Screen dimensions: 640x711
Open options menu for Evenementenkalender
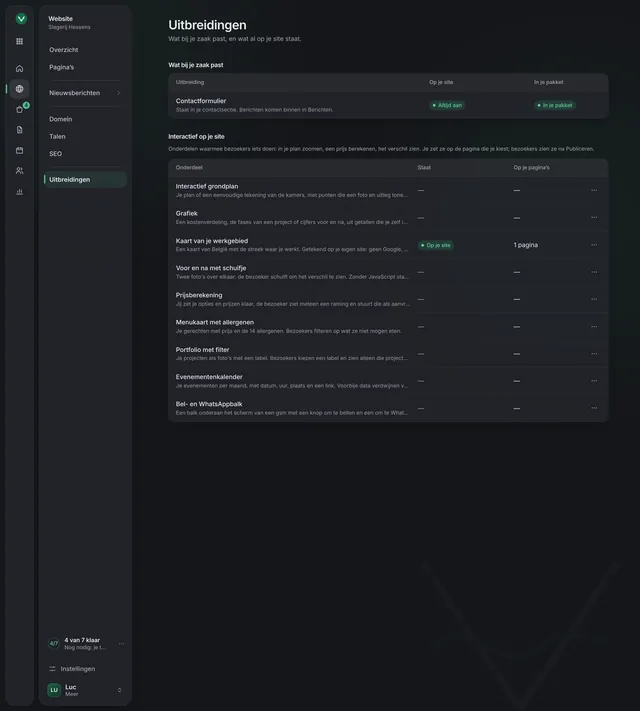(x=594, y=381)
